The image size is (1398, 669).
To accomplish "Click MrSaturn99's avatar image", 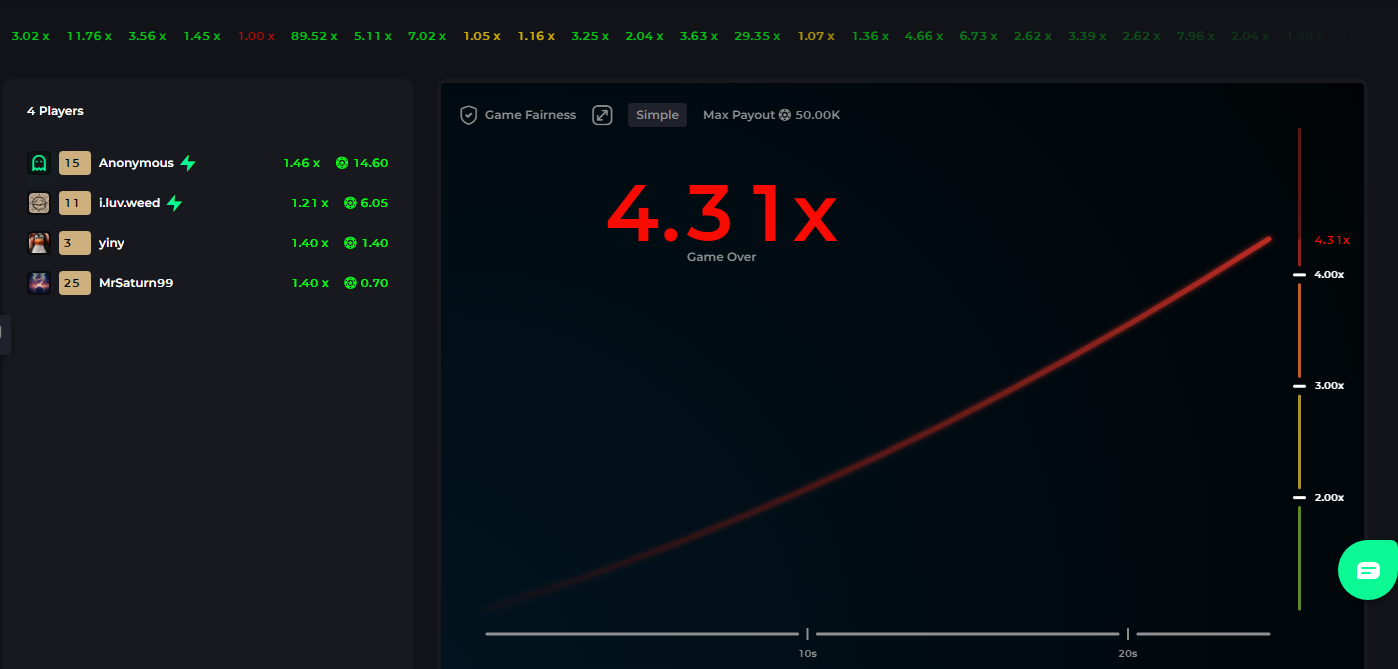I will [x=39, y=283].
